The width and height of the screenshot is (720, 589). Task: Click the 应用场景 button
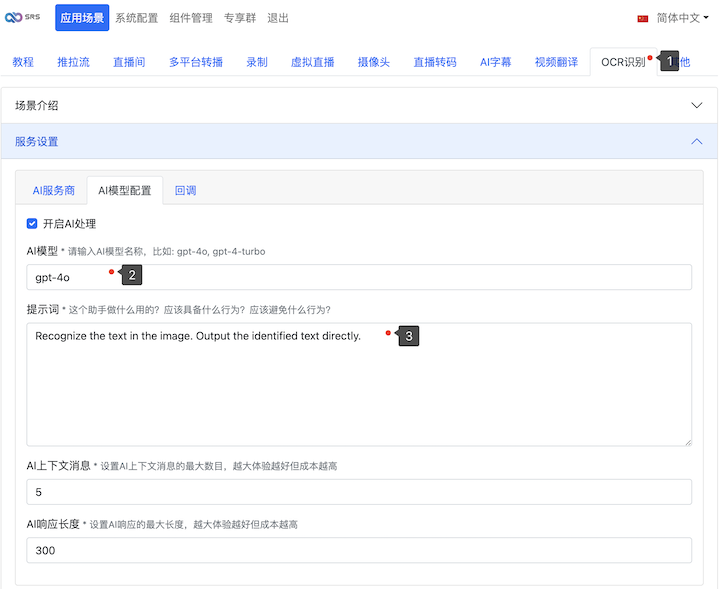point(81,18)
